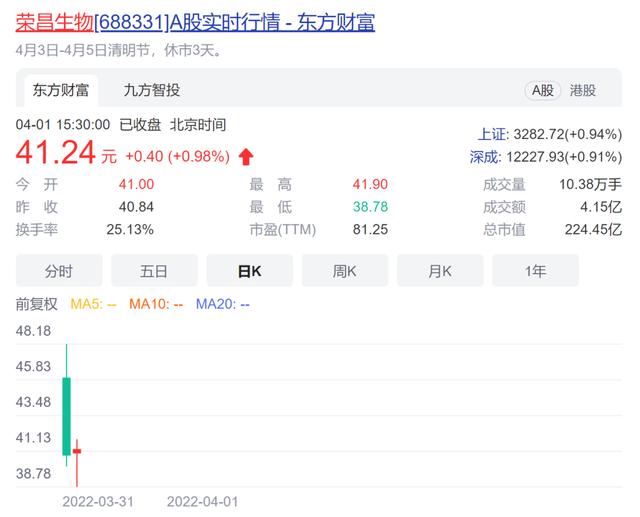Click the 清明节 休市 notice text
Viewport: 640px width, 517px height.
[119, 51]
